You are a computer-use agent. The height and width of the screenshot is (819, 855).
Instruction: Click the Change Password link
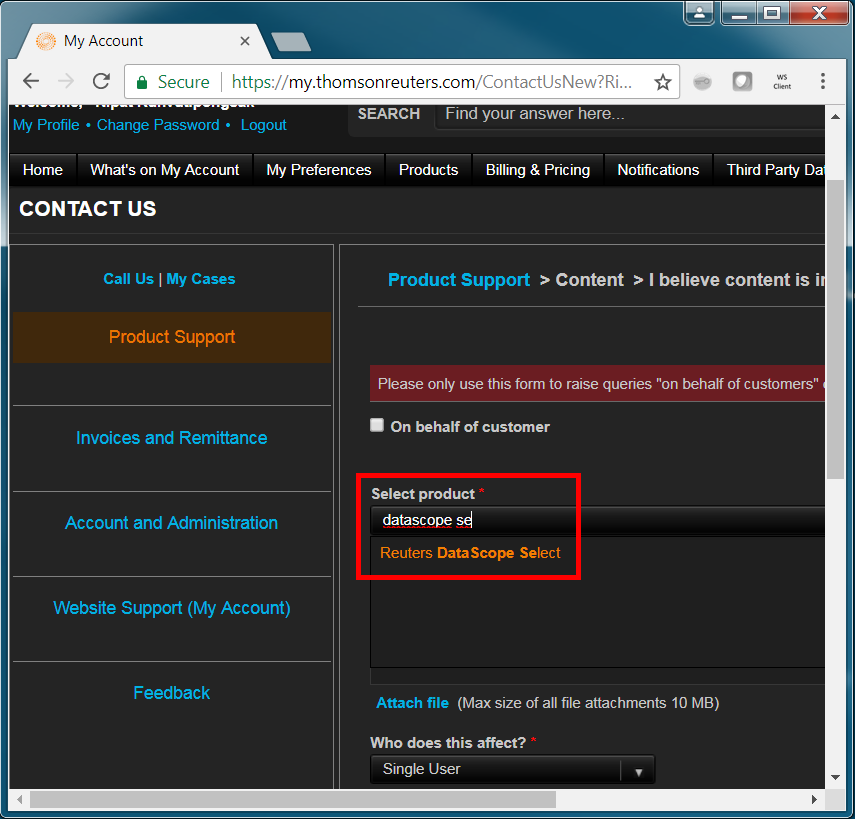point(158,125)
